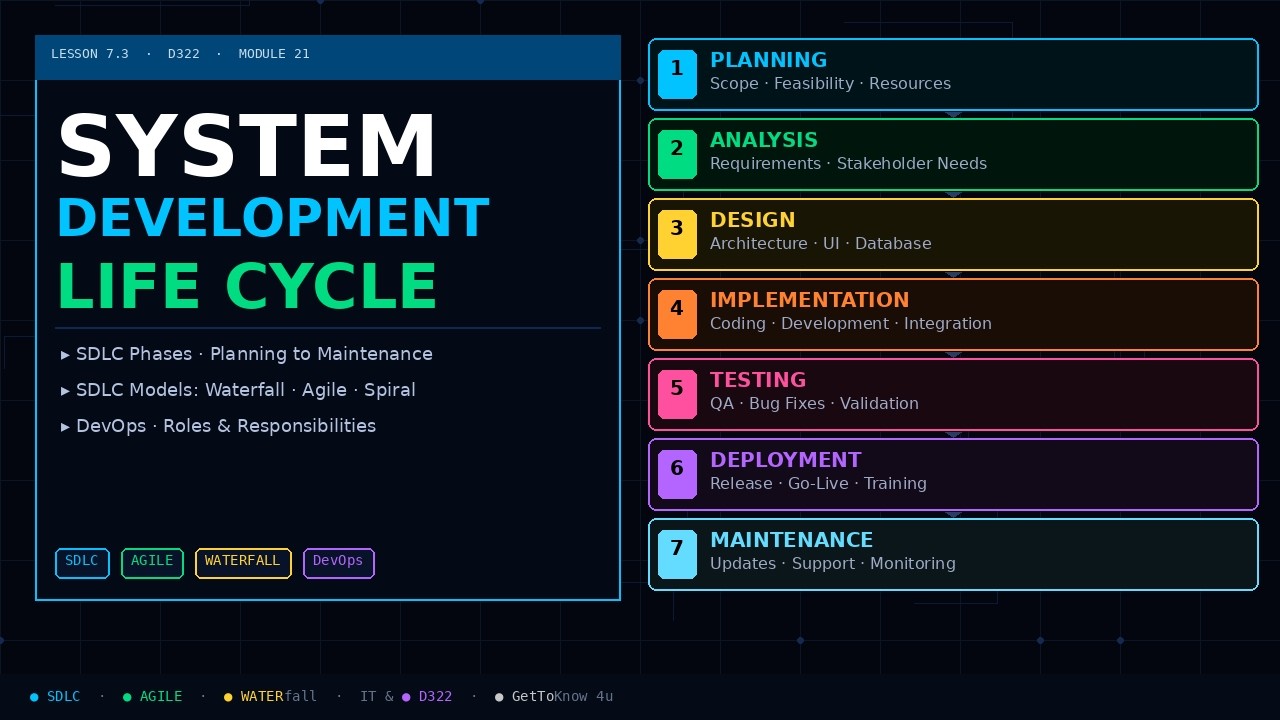Click the 'GetToKnow 4u' footer text
The image size is (1280, 720).
pos(562,697)
